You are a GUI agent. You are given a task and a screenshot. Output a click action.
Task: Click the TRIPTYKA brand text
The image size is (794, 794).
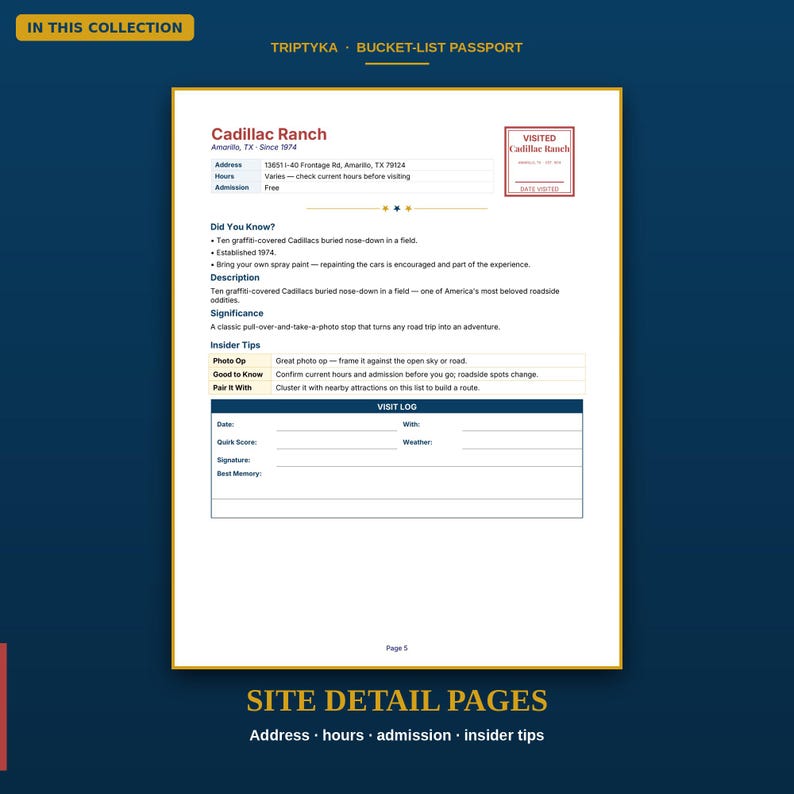304,48
